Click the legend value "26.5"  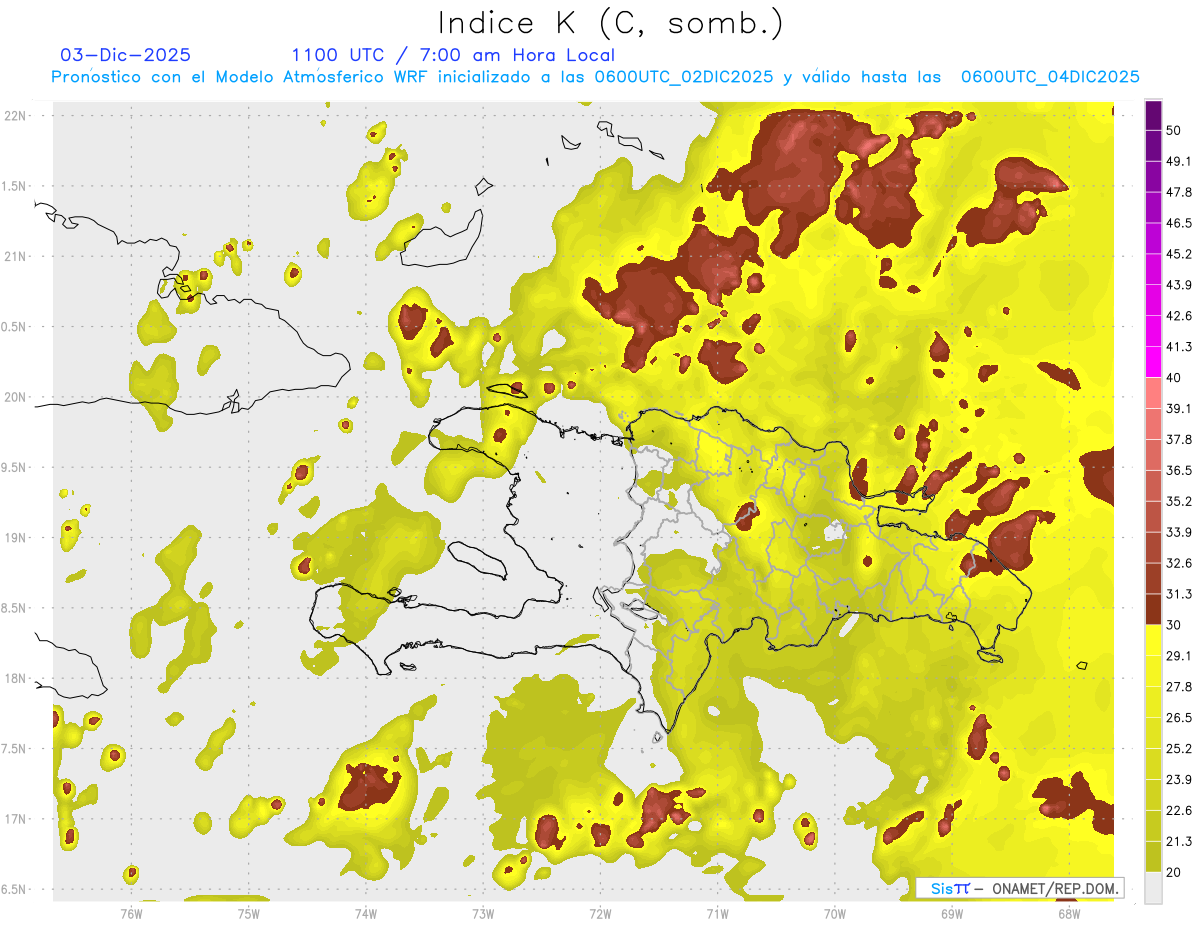1179,718
